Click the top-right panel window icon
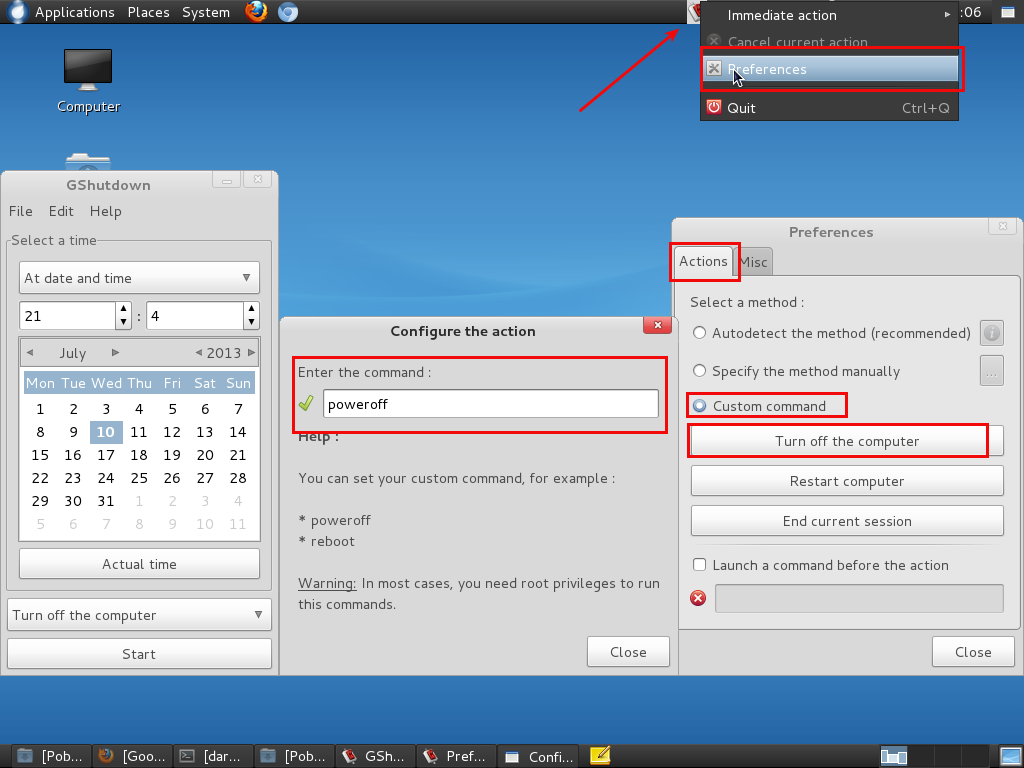The image size is (1024, 768). click(1008, 12)
